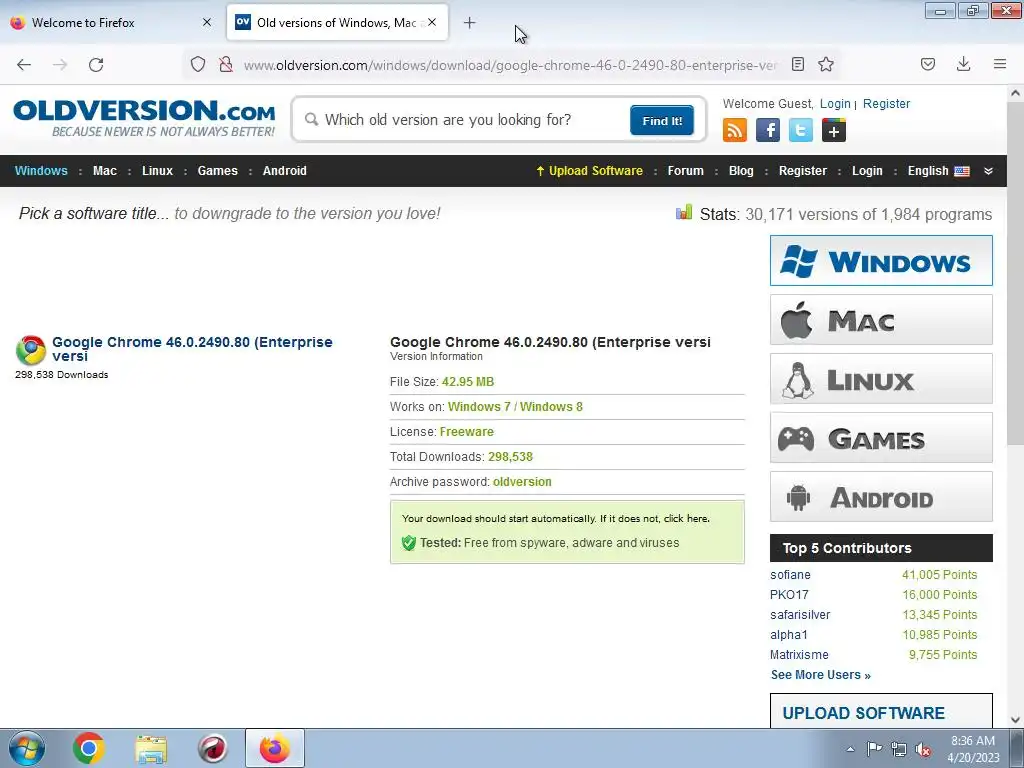This screenshot has height=768, width=1024.
Task: Bookmark this page with the star icon
Action: [826, 64]
